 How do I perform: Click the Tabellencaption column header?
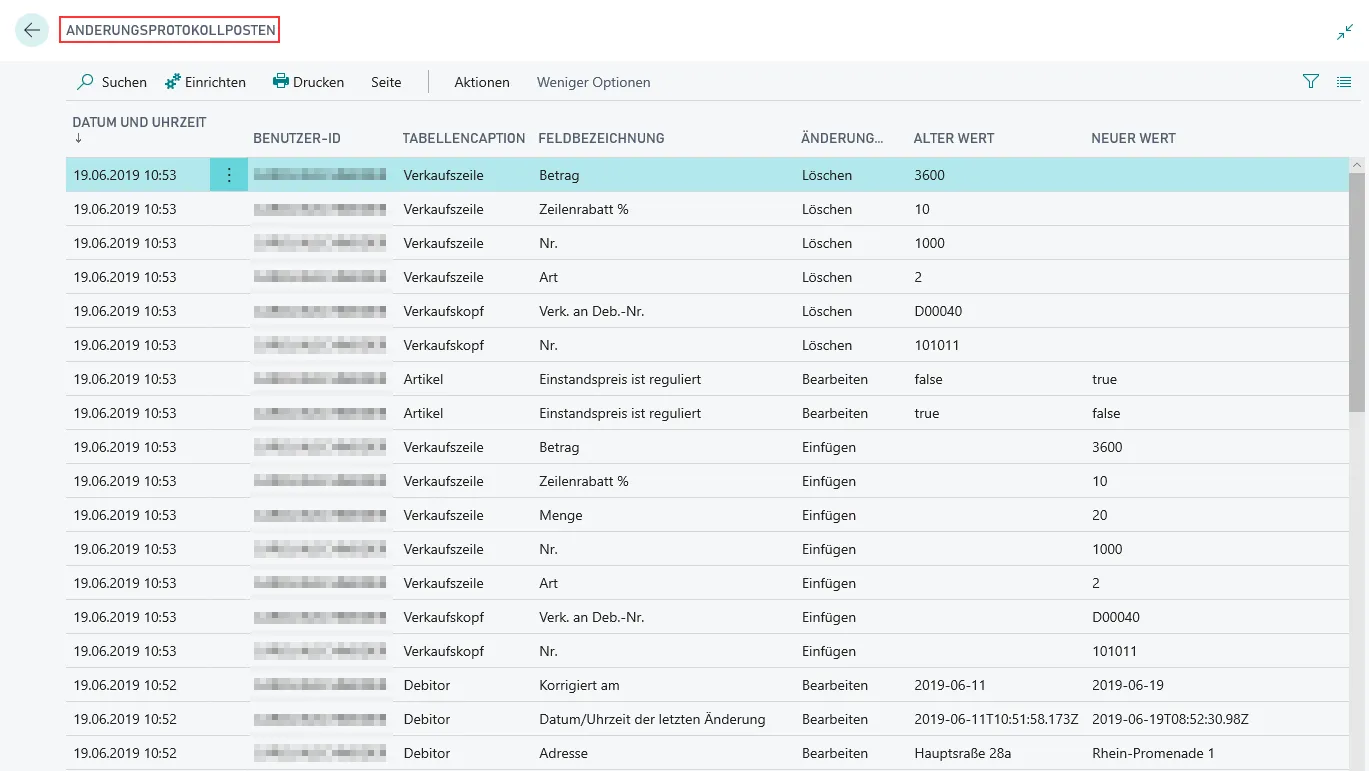click(464, 138)
